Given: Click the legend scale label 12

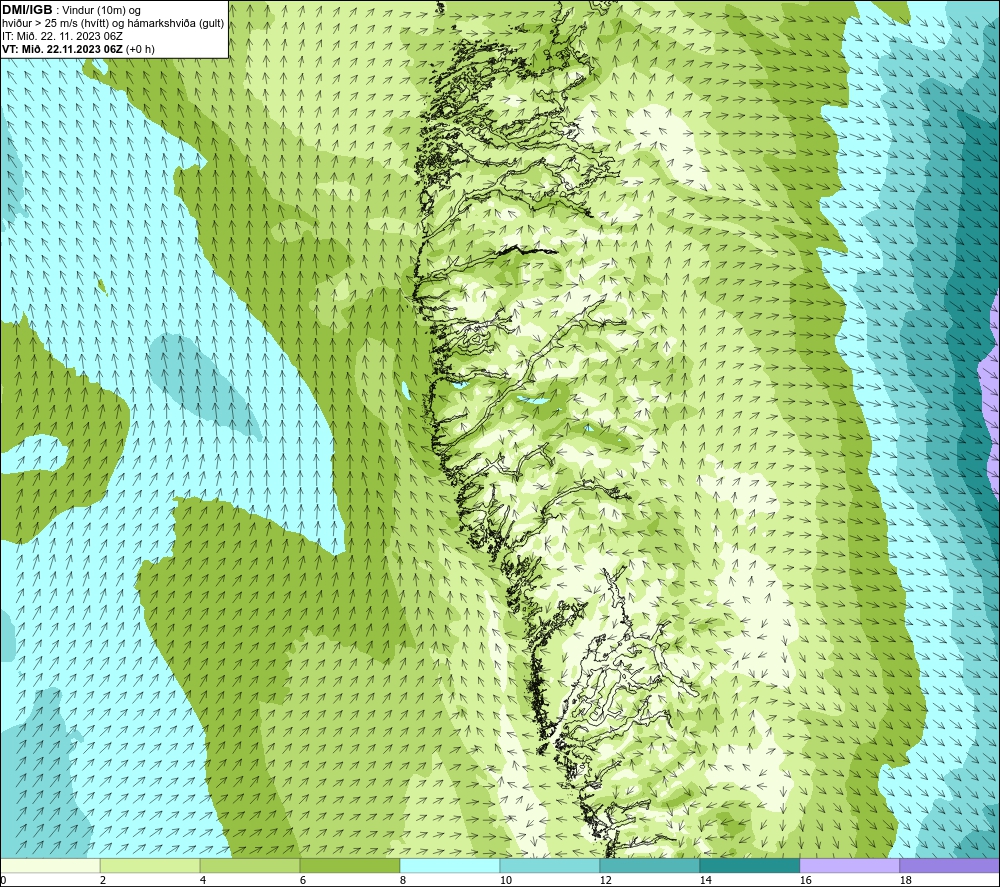Looking at the screenshot, I should 605,880.
